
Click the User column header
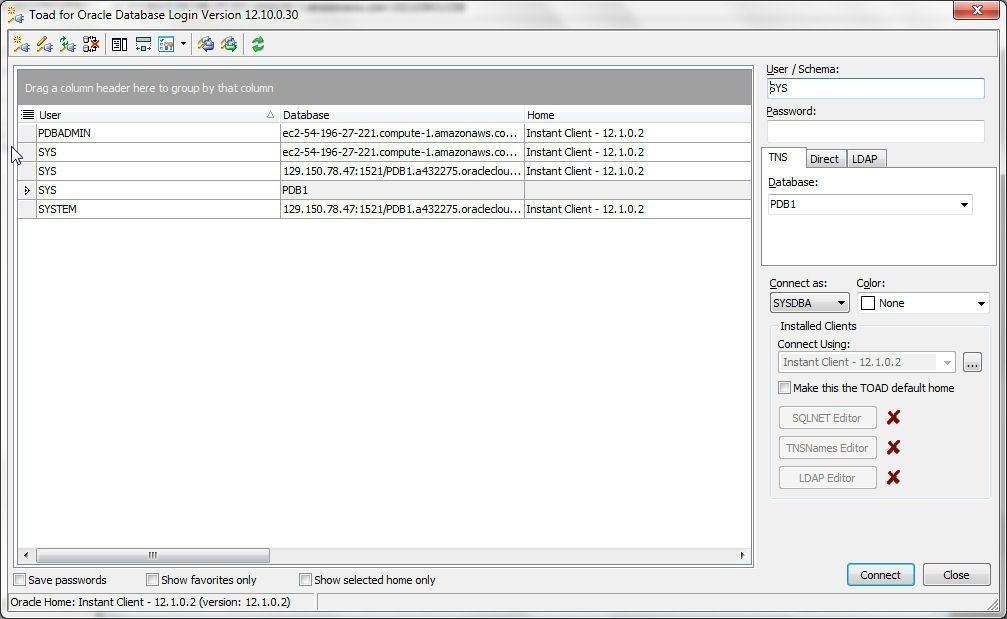(158, 115)
